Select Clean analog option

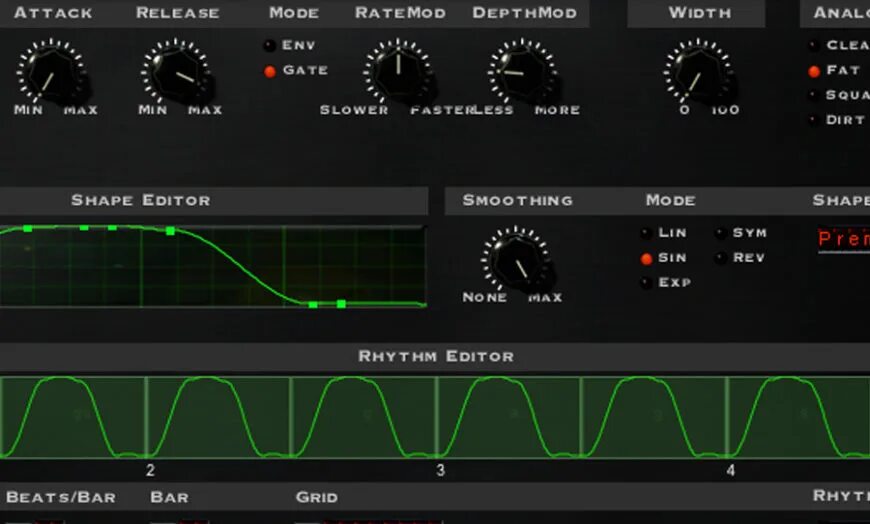[814, 46]
